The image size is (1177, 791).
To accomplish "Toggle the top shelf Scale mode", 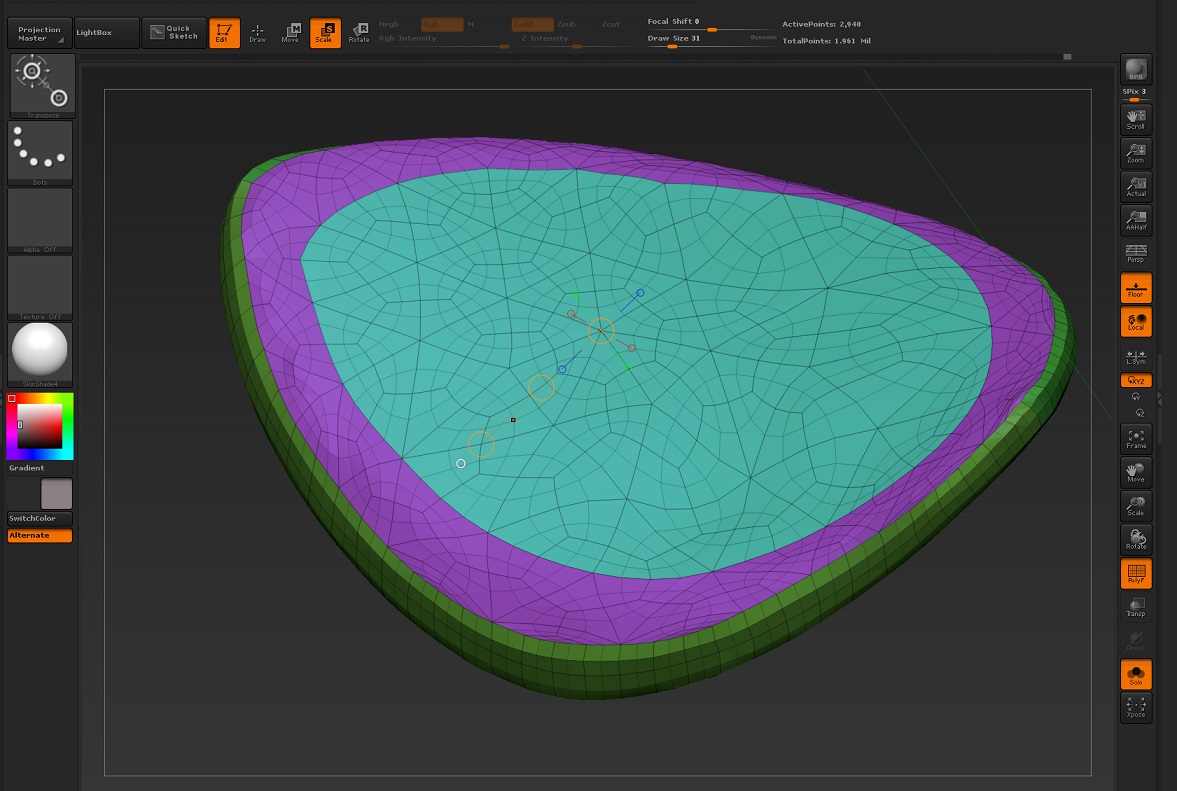I will click(x=325, y=33).
